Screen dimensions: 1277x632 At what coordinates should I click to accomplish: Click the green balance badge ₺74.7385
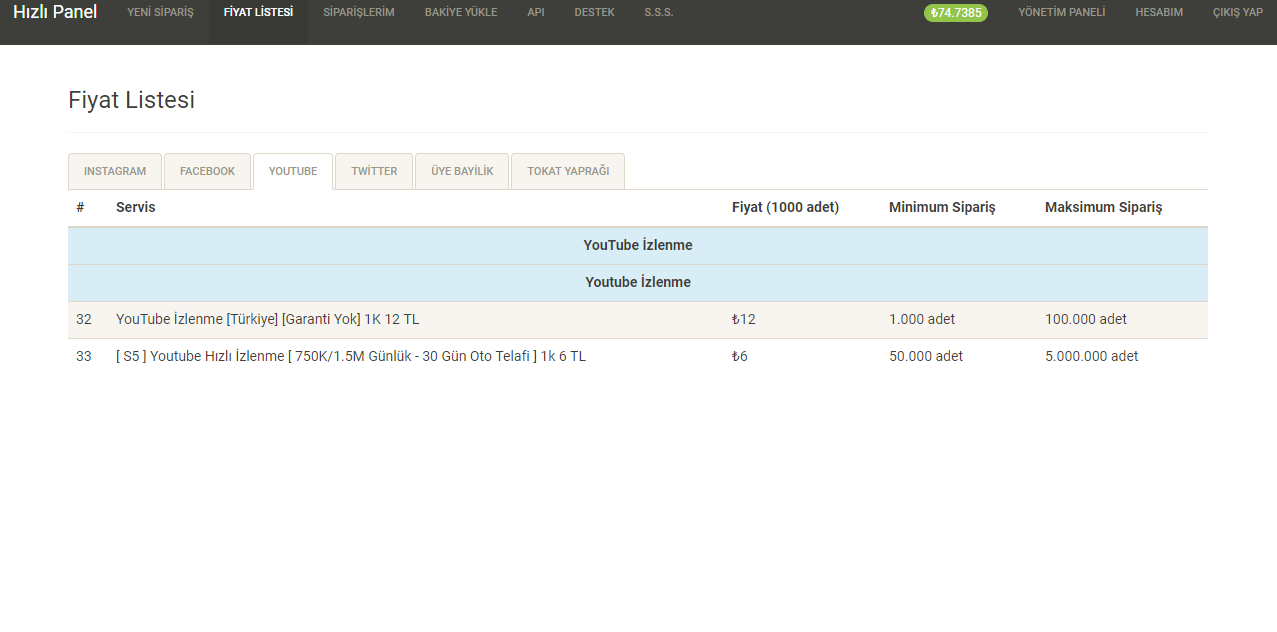pos(955,13)
